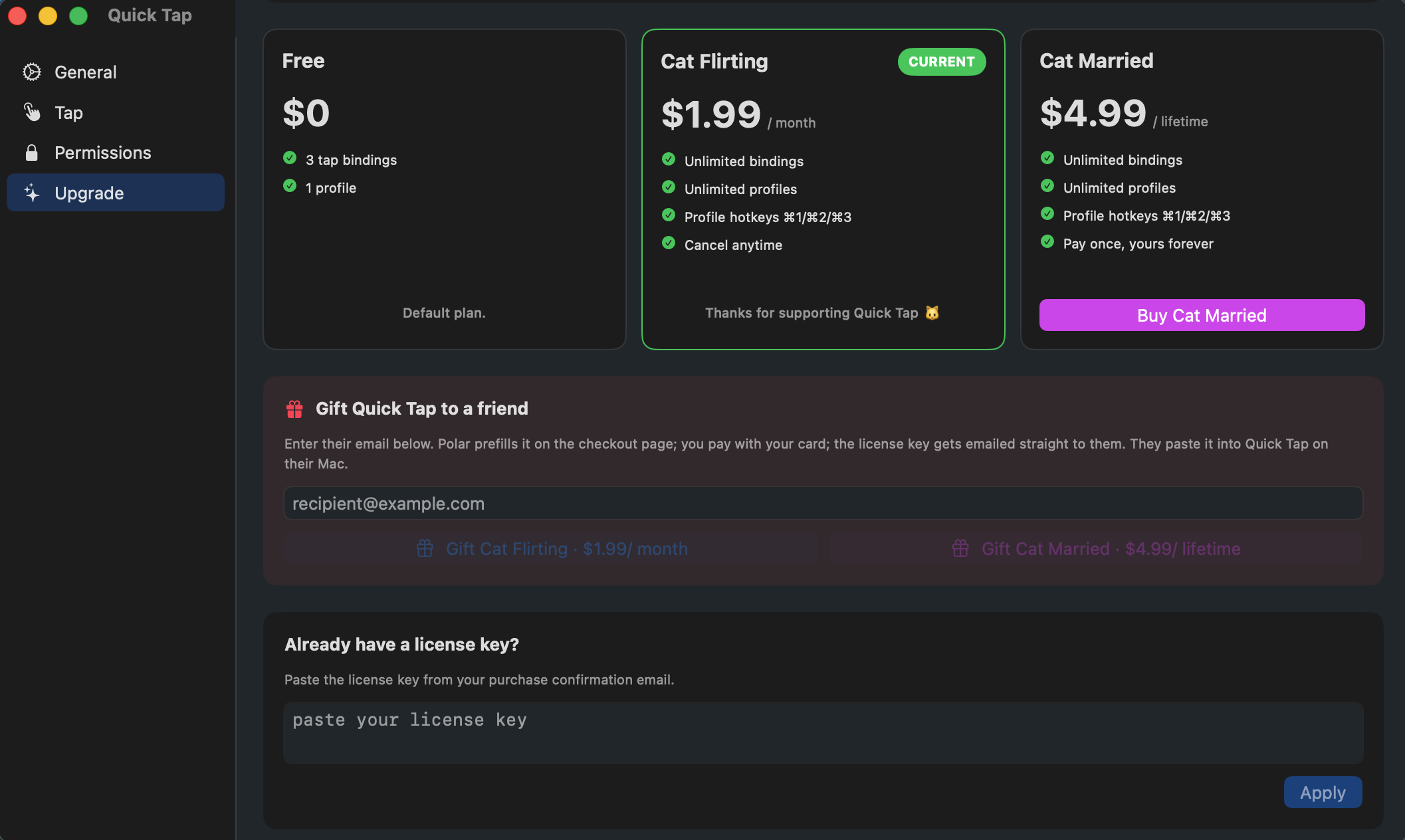The image size is (1405, 840).
Task: Zoom the Quick Tap window with green button
Action: point(78,15)
